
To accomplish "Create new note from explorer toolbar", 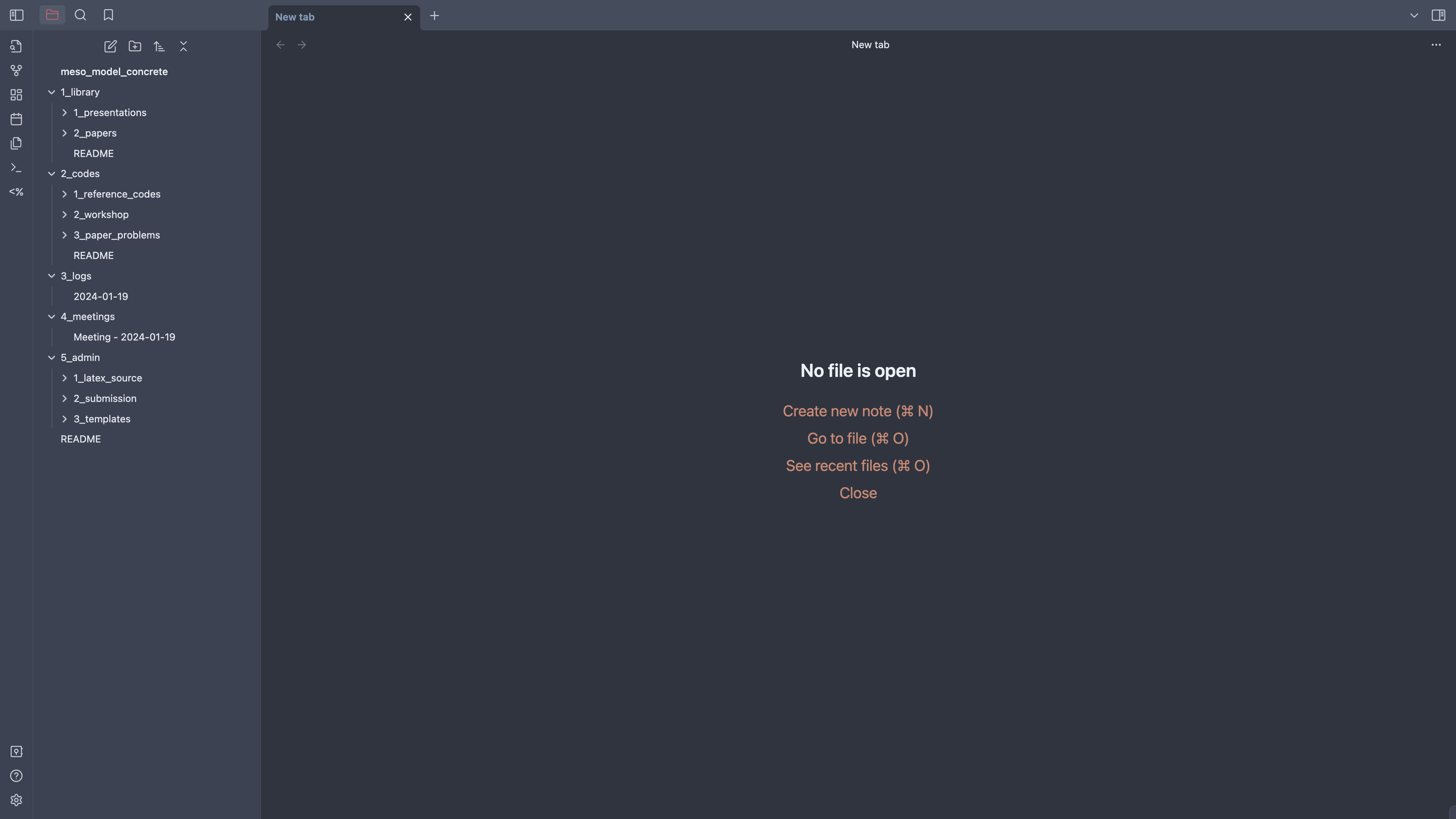I will (110, 46).
